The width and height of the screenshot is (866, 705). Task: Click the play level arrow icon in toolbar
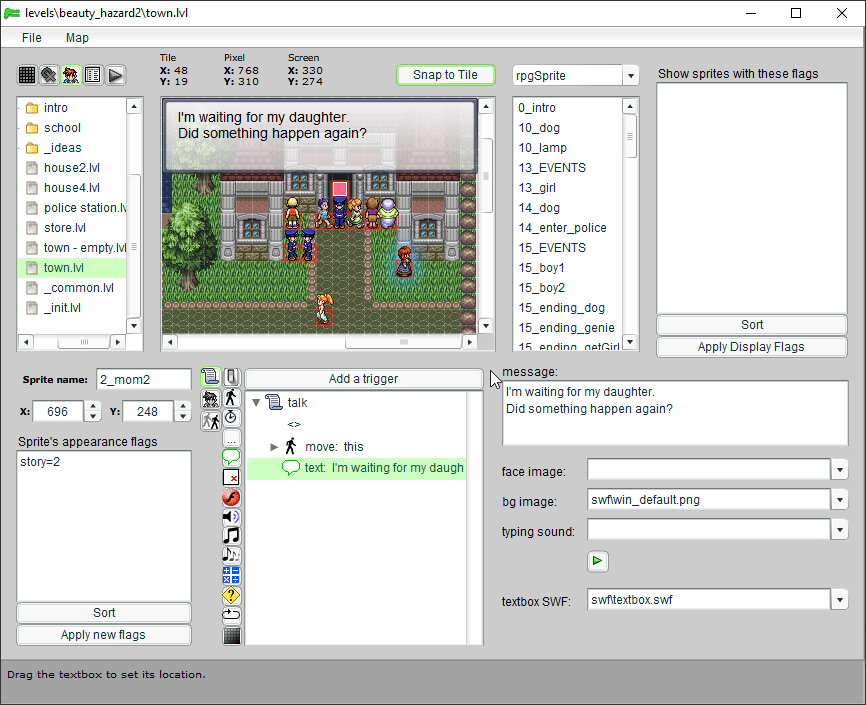pos(116,75)
